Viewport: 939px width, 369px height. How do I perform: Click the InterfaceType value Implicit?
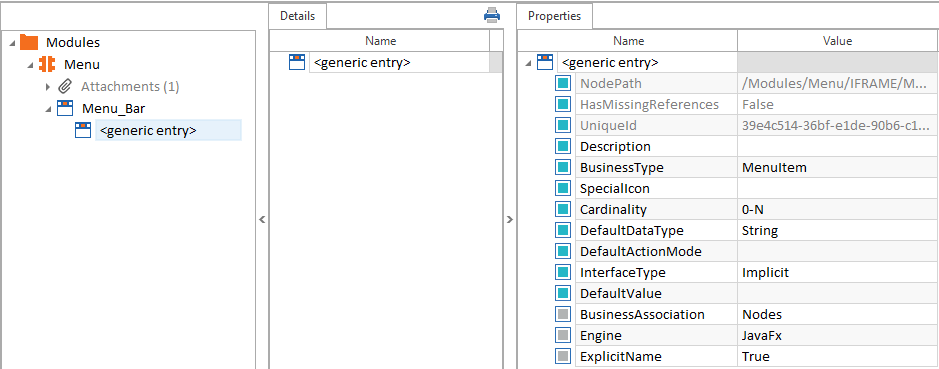coord(765,273)
